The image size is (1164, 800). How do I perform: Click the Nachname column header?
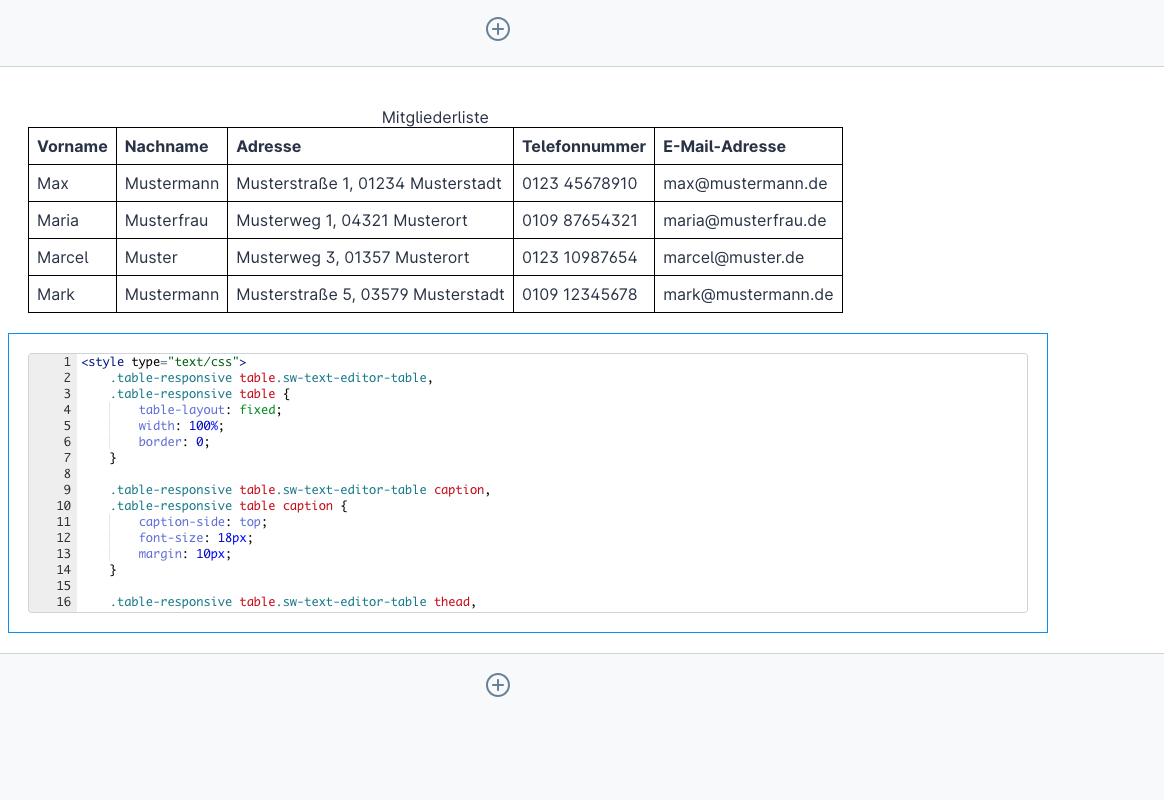pyautogui.click(x=167, y=146)
